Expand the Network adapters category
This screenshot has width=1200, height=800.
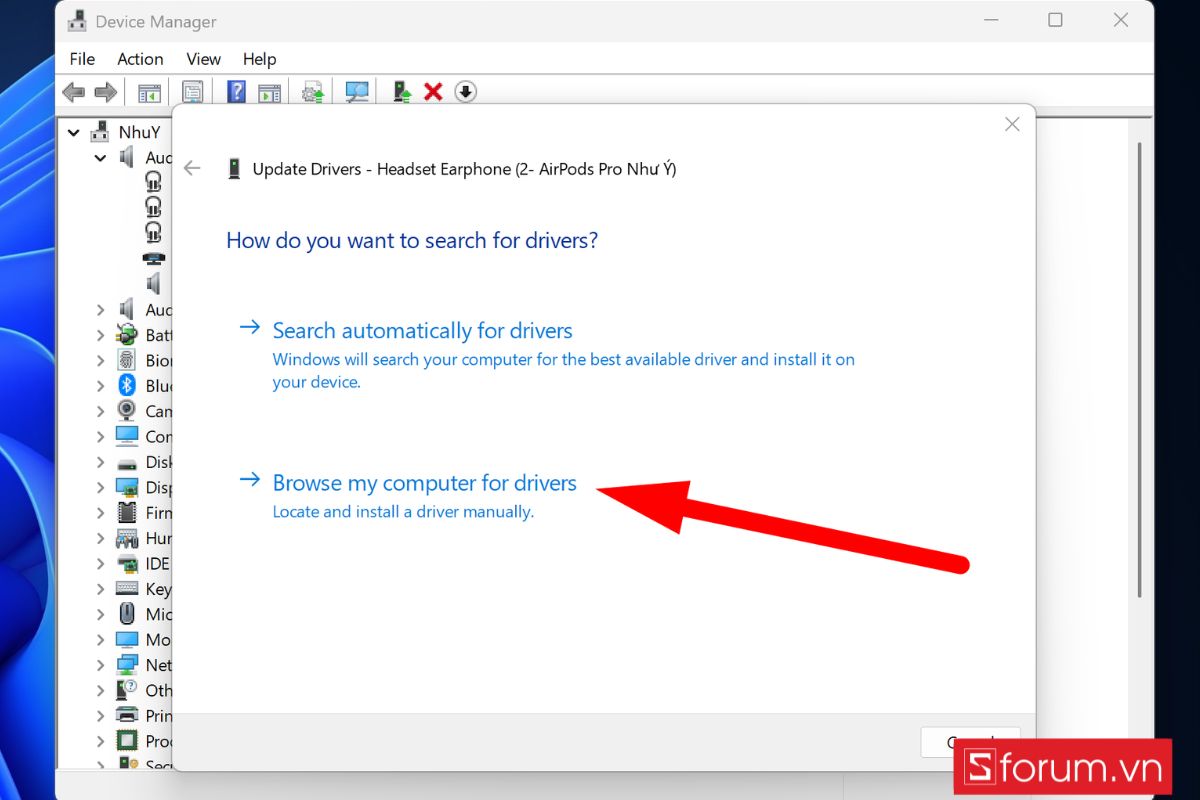(100, 665)
